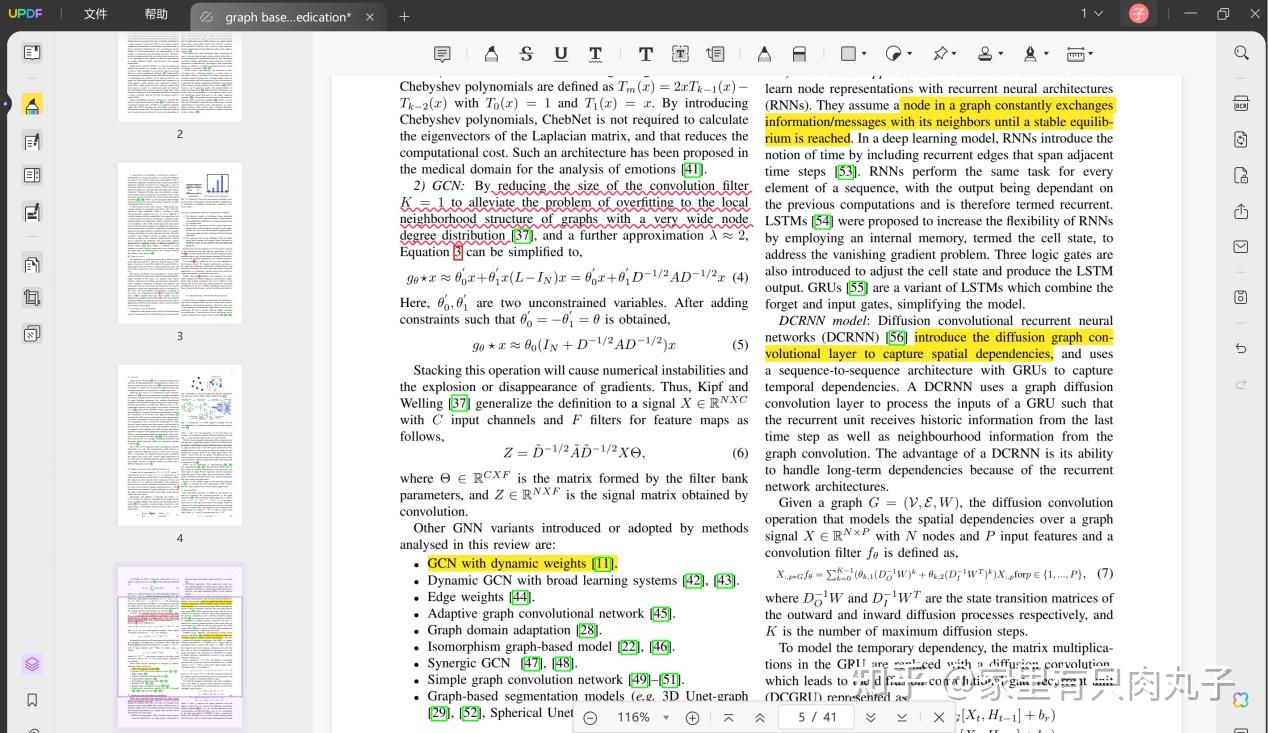Select the Squiggly underline tool
1268x733 pixels.
click(x=595, y=54)
